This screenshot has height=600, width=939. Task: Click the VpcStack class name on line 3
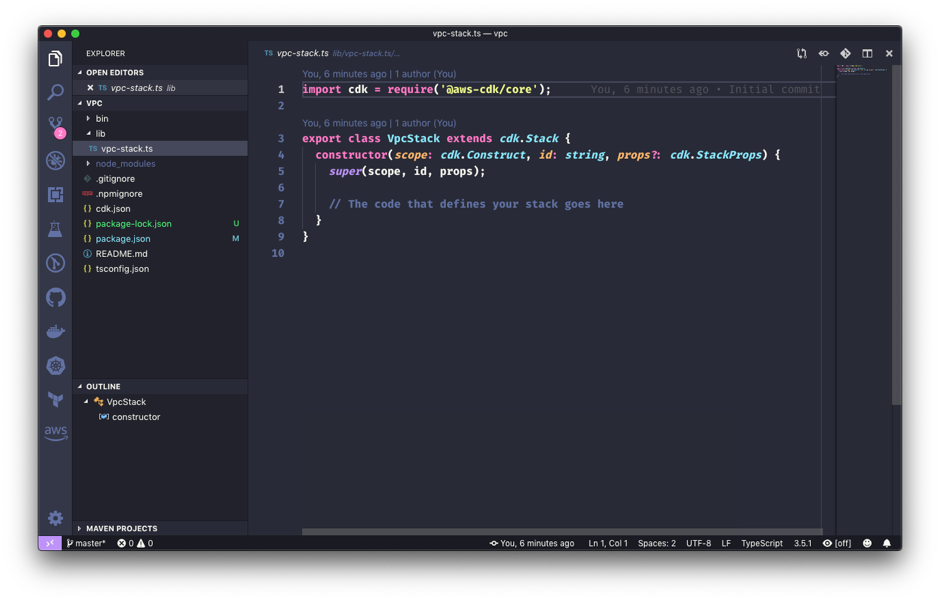coord(413,138)
